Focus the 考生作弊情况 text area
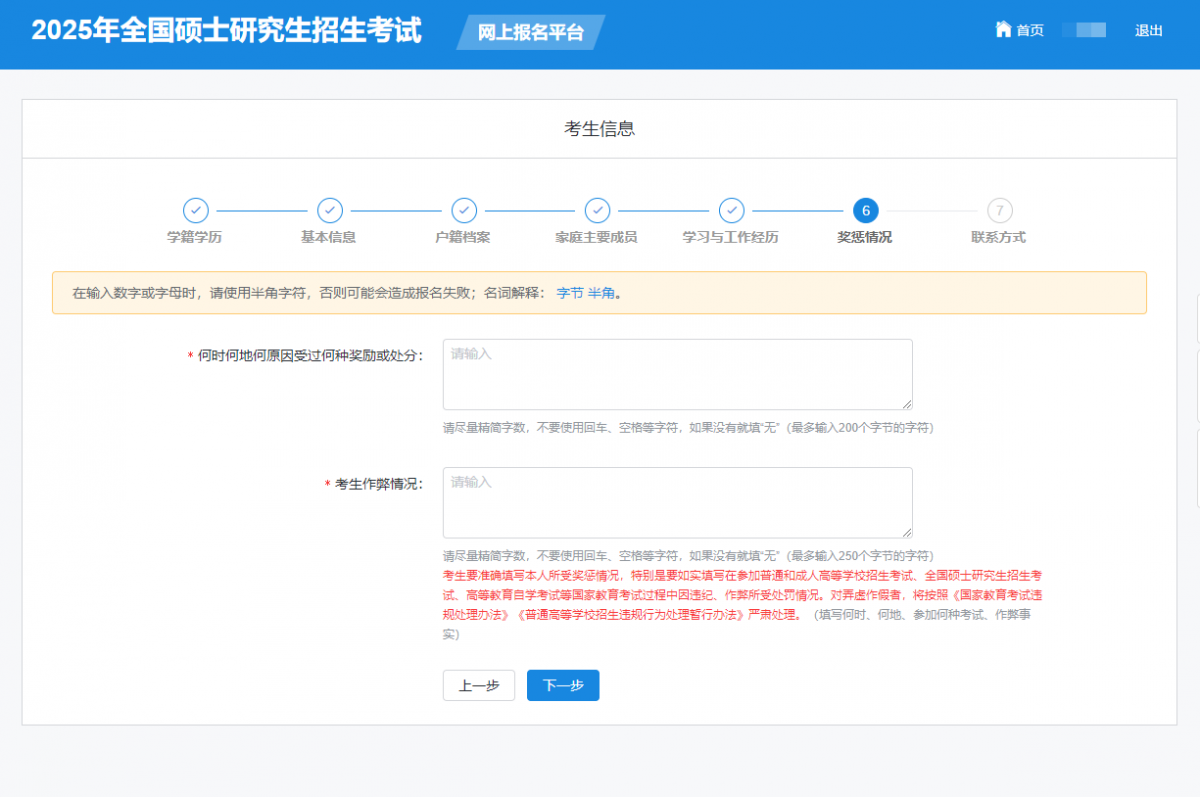The height and width of the screenshot is (797, 1200). point(677,502)
